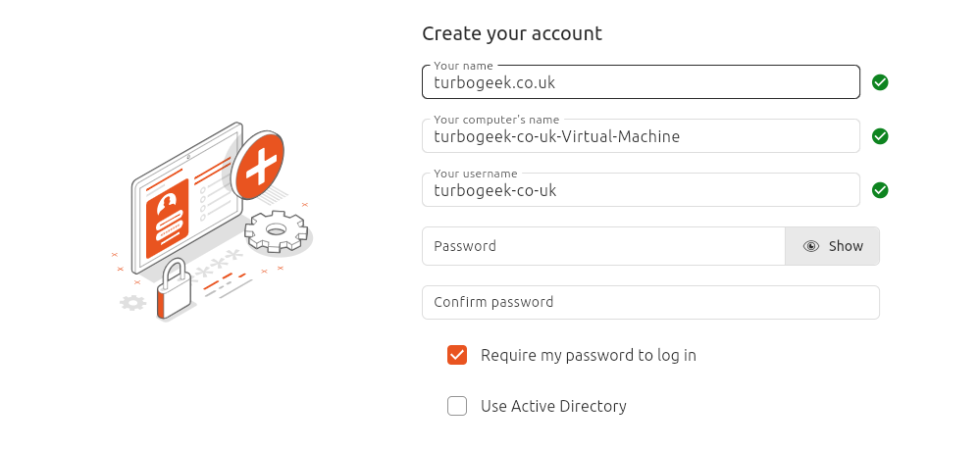Click the orange plus circle illustration
This screenshot has height=450, width=980.
(x=258, y=166)
